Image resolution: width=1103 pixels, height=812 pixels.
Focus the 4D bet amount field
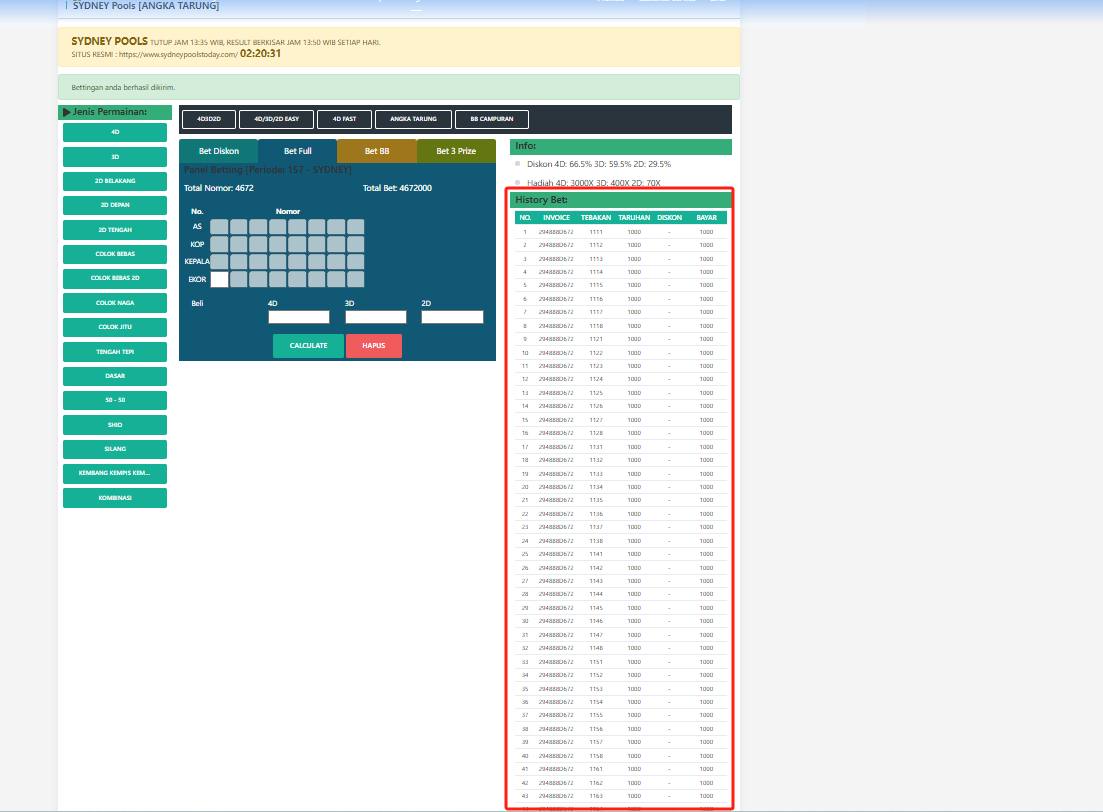point(298,317)
